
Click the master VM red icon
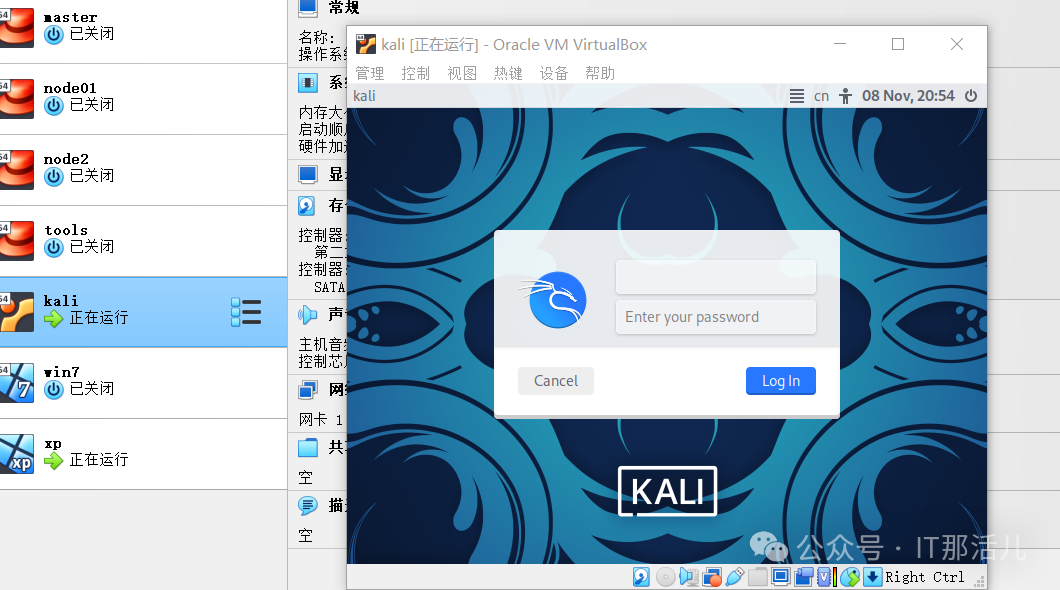tap(16, 27)
